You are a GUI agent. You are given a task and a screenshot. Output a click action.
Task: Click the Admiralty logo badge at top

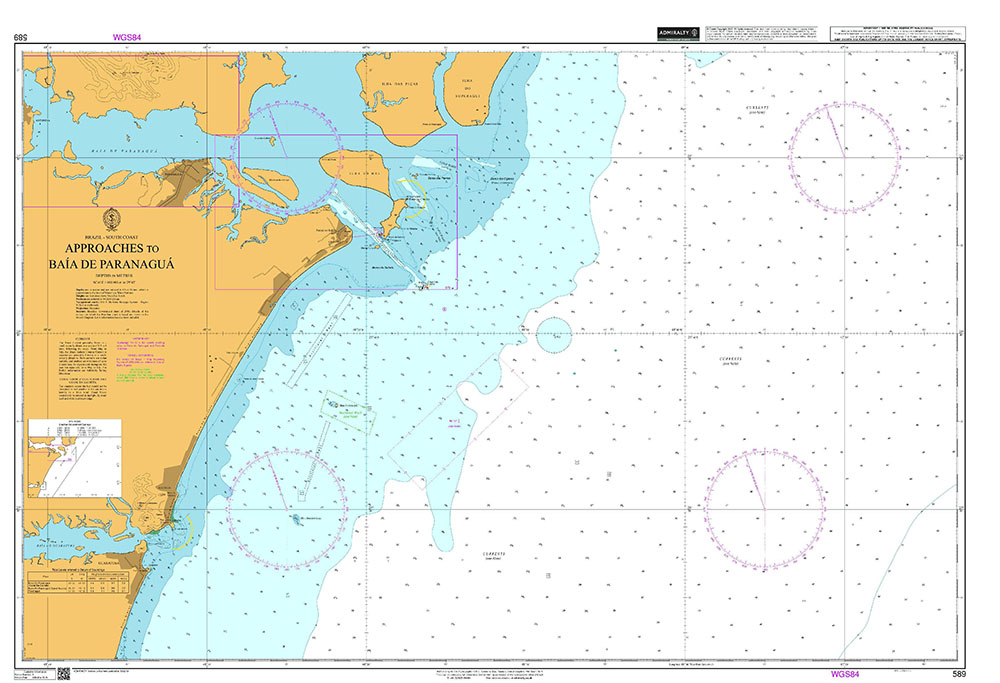[678, 34]
